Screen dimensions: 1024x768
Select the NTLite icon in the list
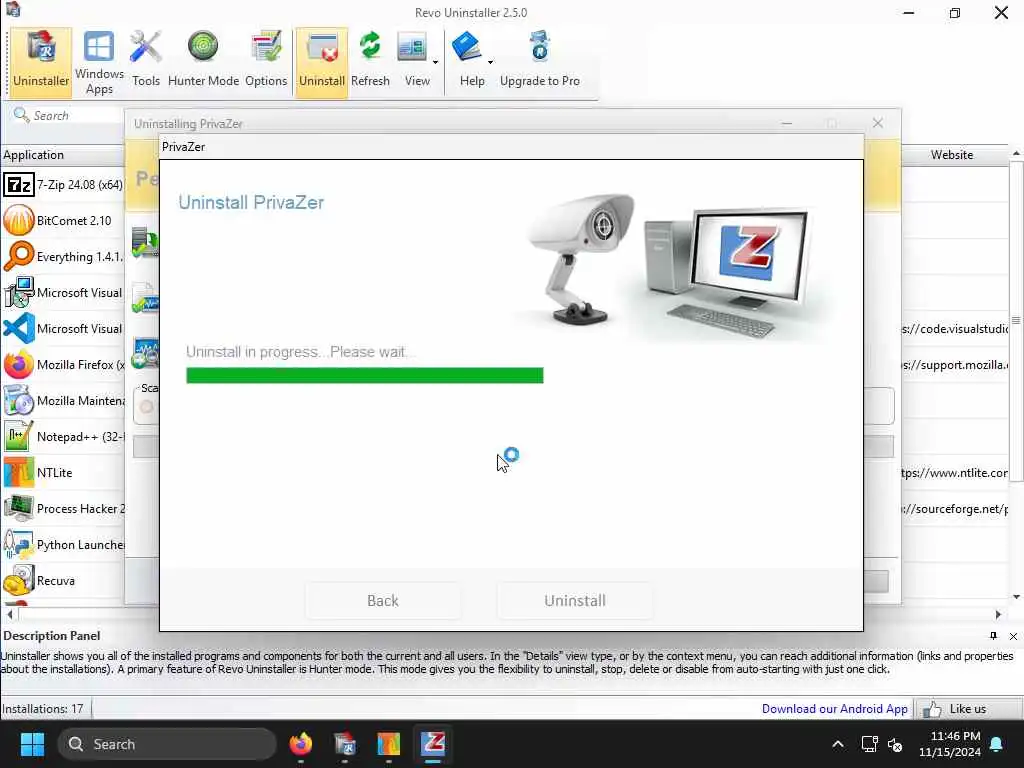[18, 473]
